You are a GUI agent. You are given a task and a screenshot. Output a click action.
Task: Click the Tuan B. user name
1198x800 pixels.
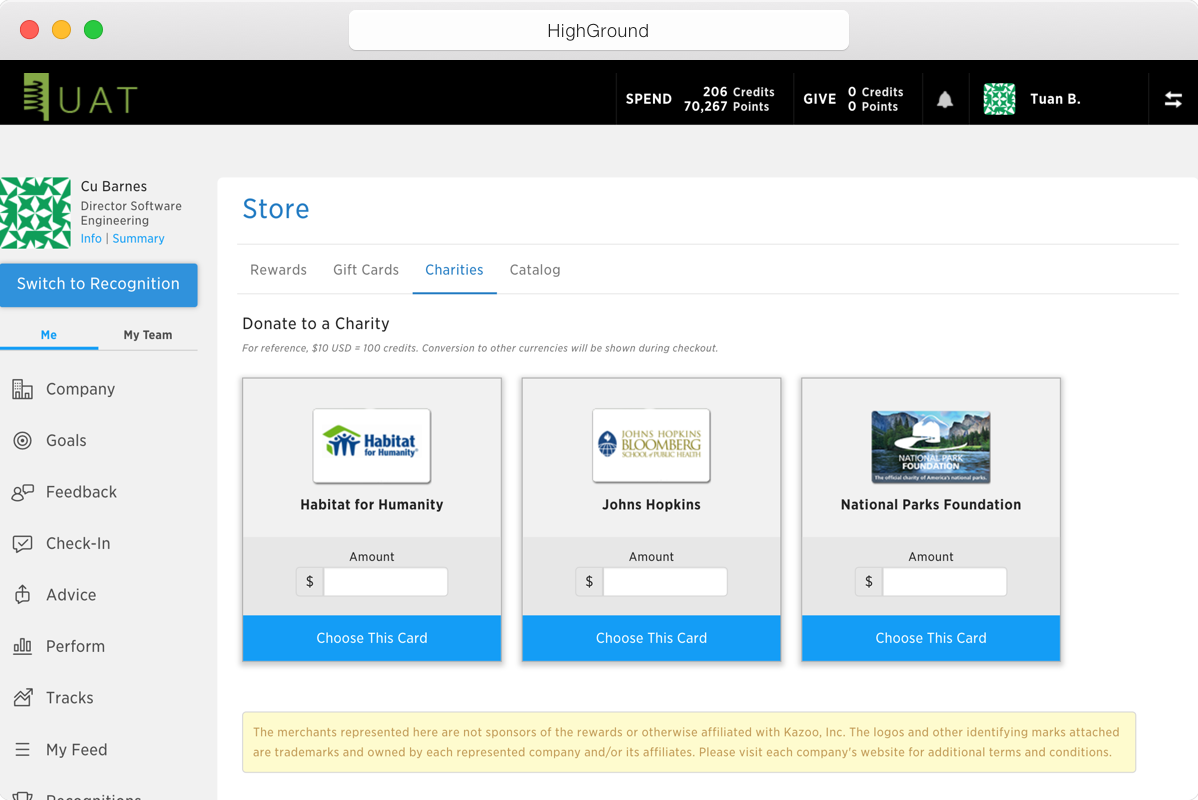pos(1055,99)
